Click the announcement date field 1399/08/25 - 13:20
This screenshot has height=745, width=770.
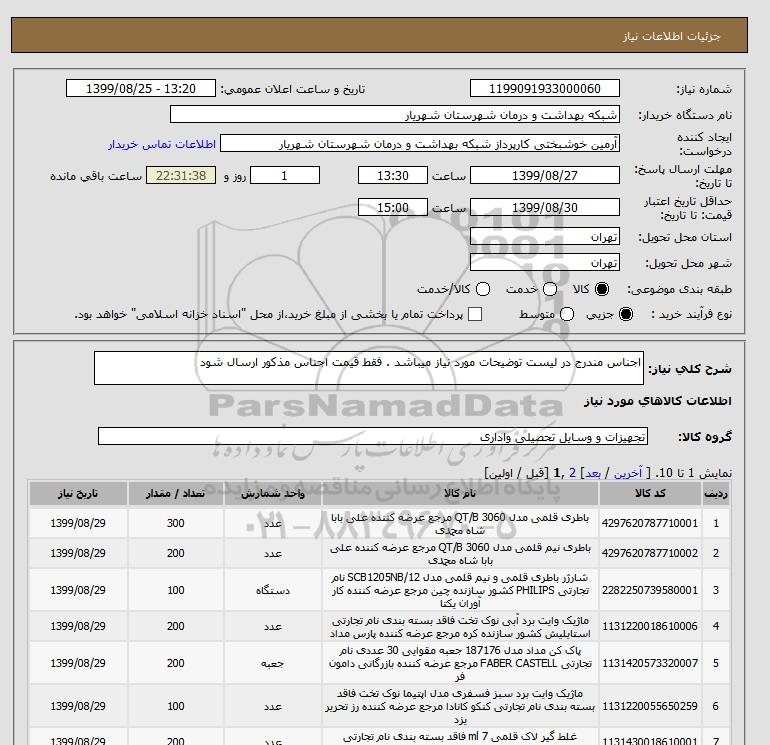click(x=141, y=88)
